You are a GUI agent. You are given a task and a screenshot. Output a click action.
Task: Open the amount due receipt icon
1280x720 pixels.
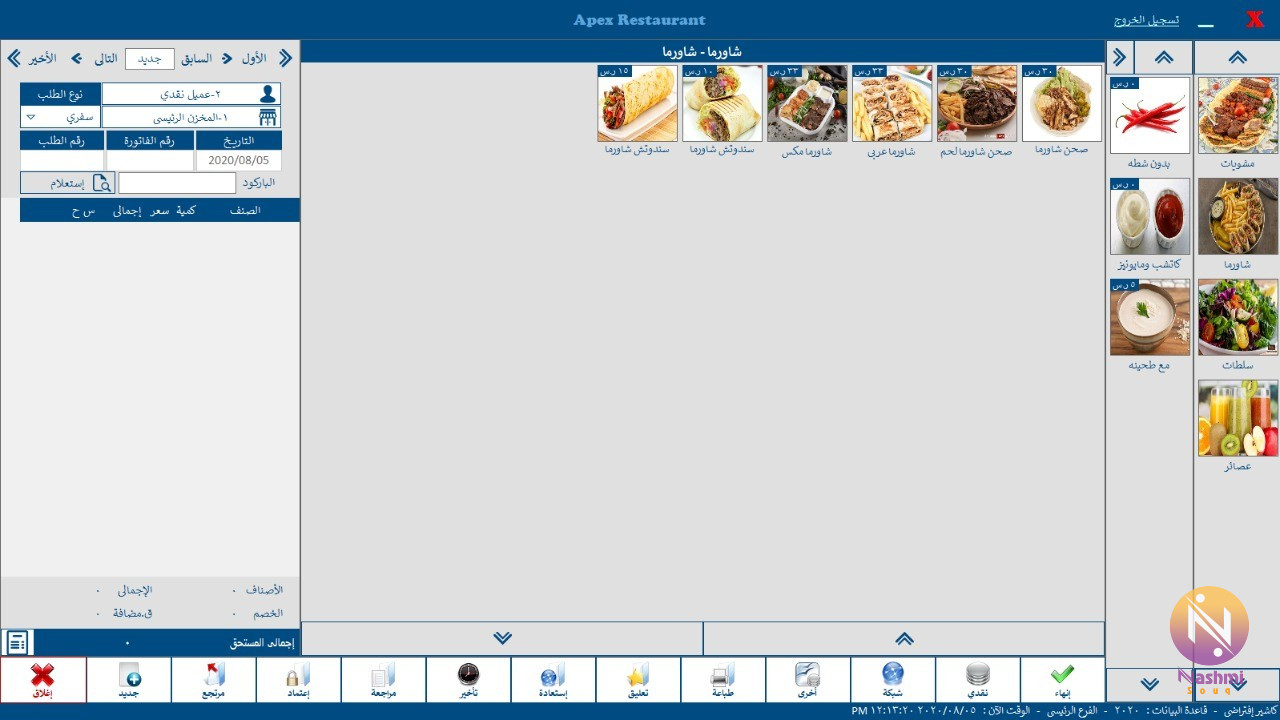pos(18,643)
